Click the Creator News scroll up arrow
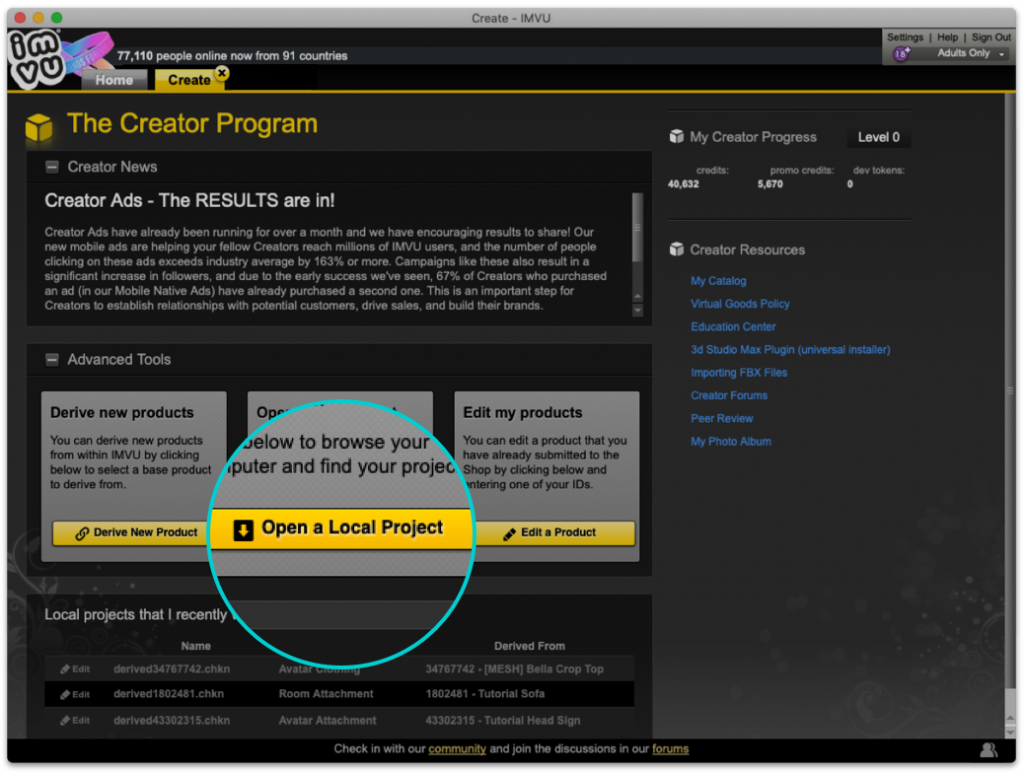1024x774 pixels. (637, 297)
